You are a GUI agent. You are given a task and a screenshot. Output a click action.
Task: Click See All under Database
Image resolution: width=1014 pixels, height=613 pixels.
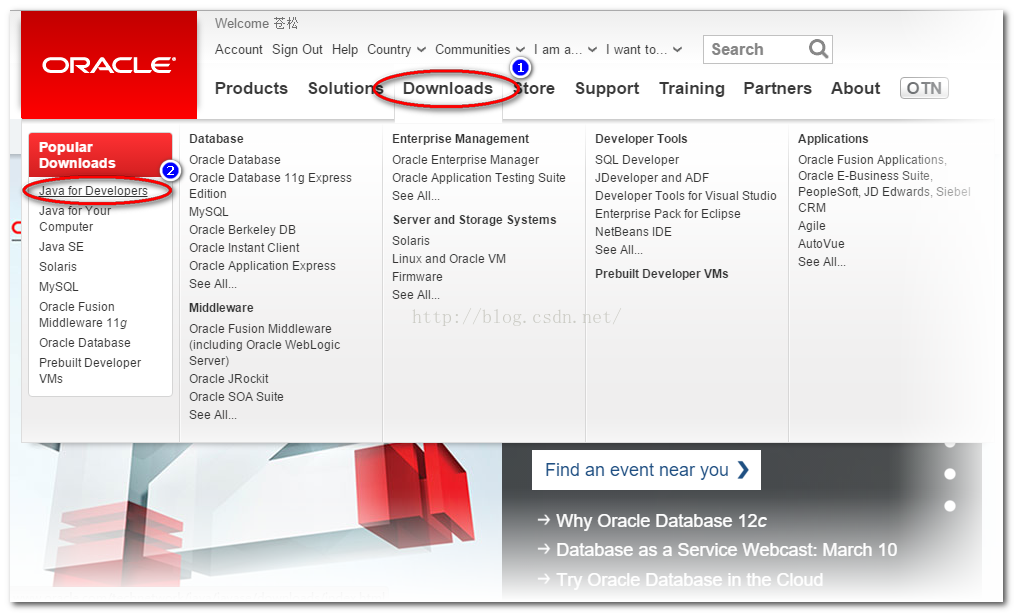point(213,284)
